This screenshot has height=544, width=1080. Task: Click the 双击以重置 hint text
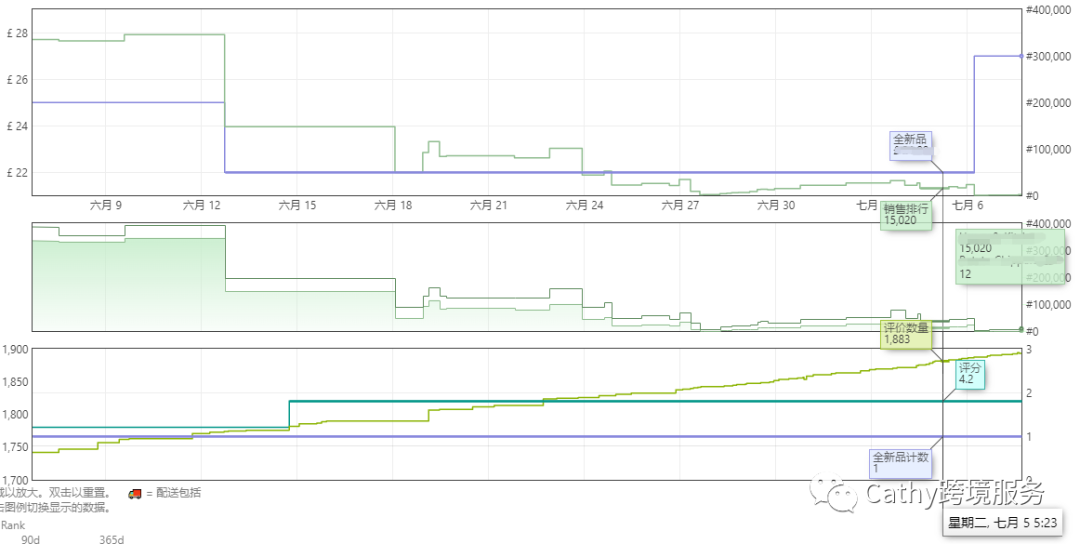(x=78, y=493)
